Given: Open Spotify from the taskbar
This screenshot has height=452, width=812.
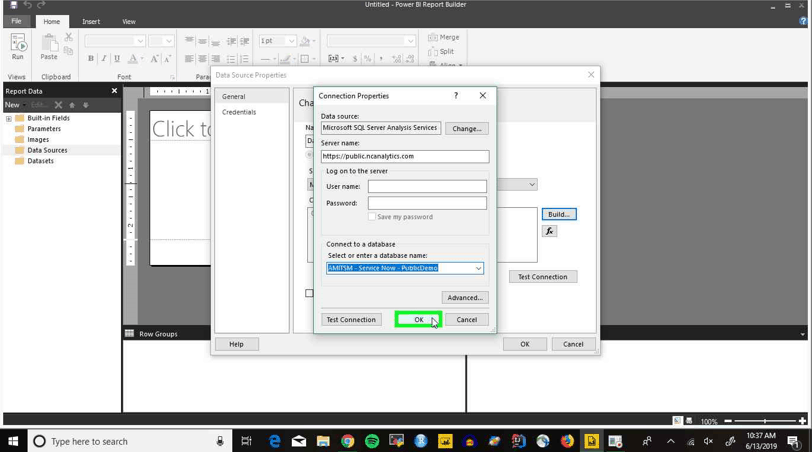Looking at the screenshot, I should (372, 441).
